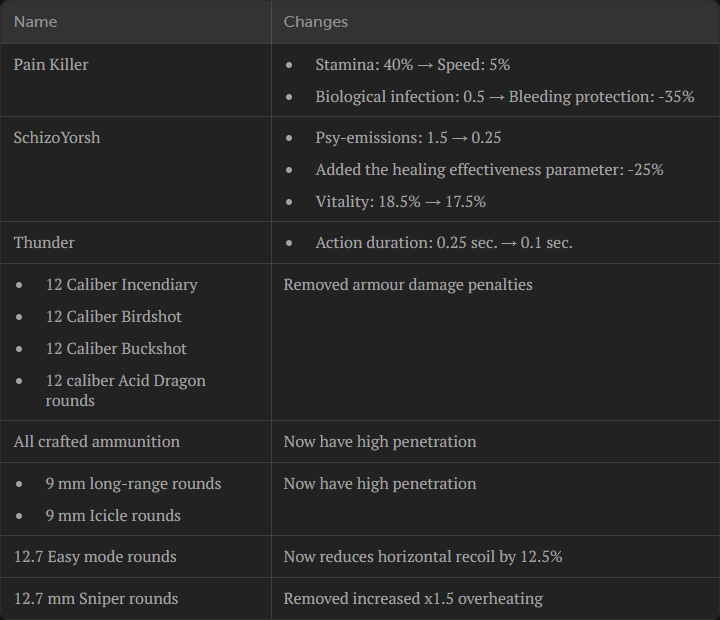Click the Biological infection change line
This screenshot has height=620, width=720.
pos(504,97)
